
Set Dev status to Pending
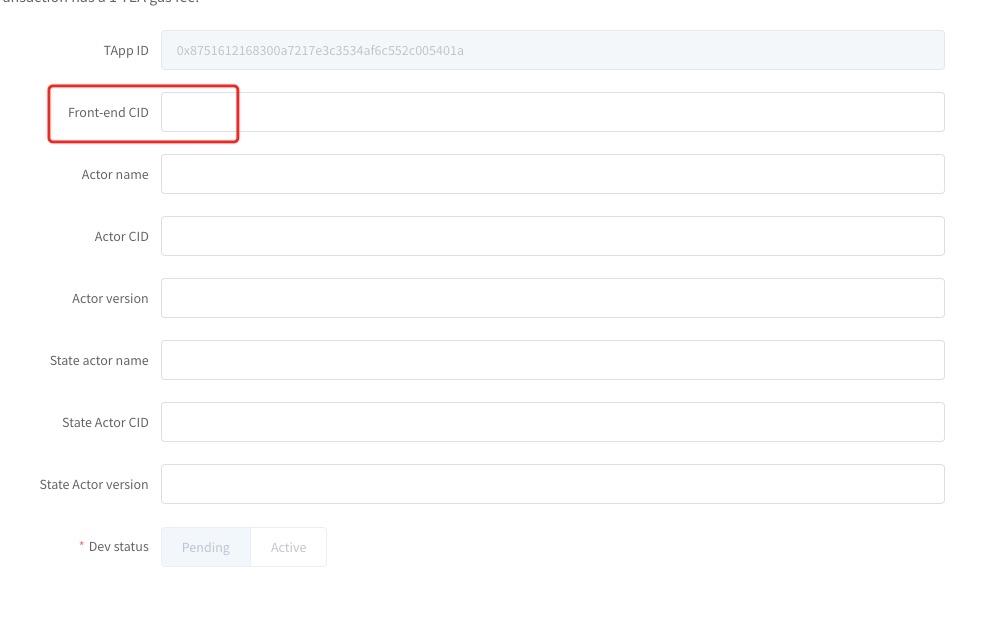tap(206, 547)
